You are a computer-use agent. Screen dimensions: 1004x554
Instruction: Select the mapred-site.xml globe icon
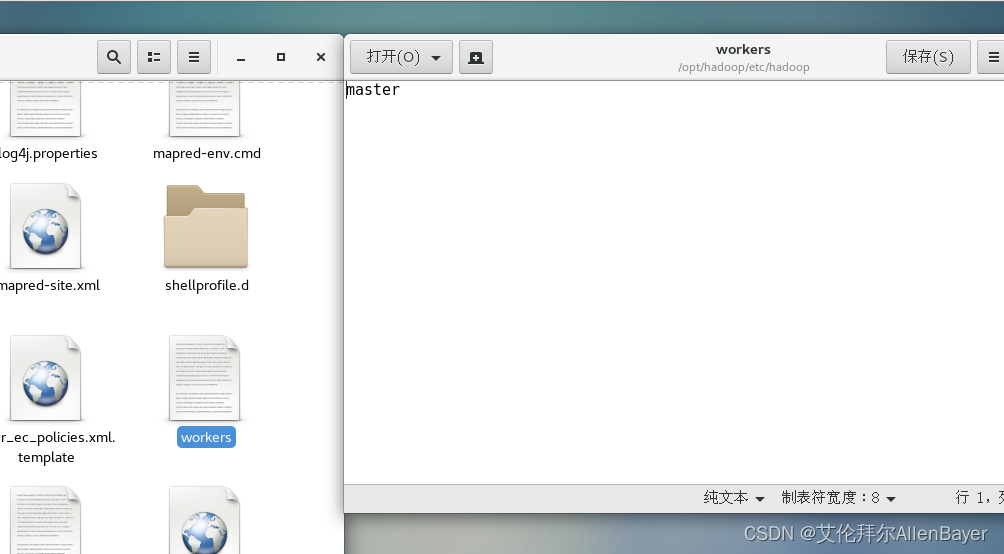pos(45,226)
